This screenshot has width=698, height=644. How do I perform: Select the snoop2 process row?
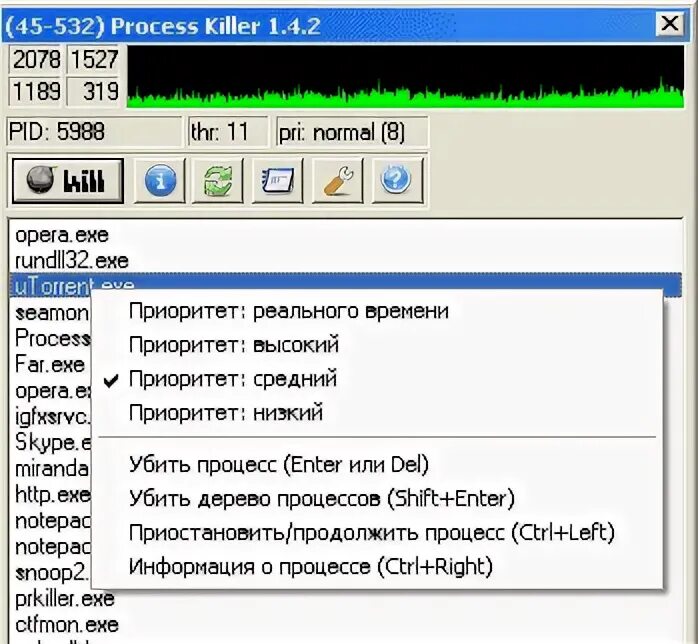51,573
